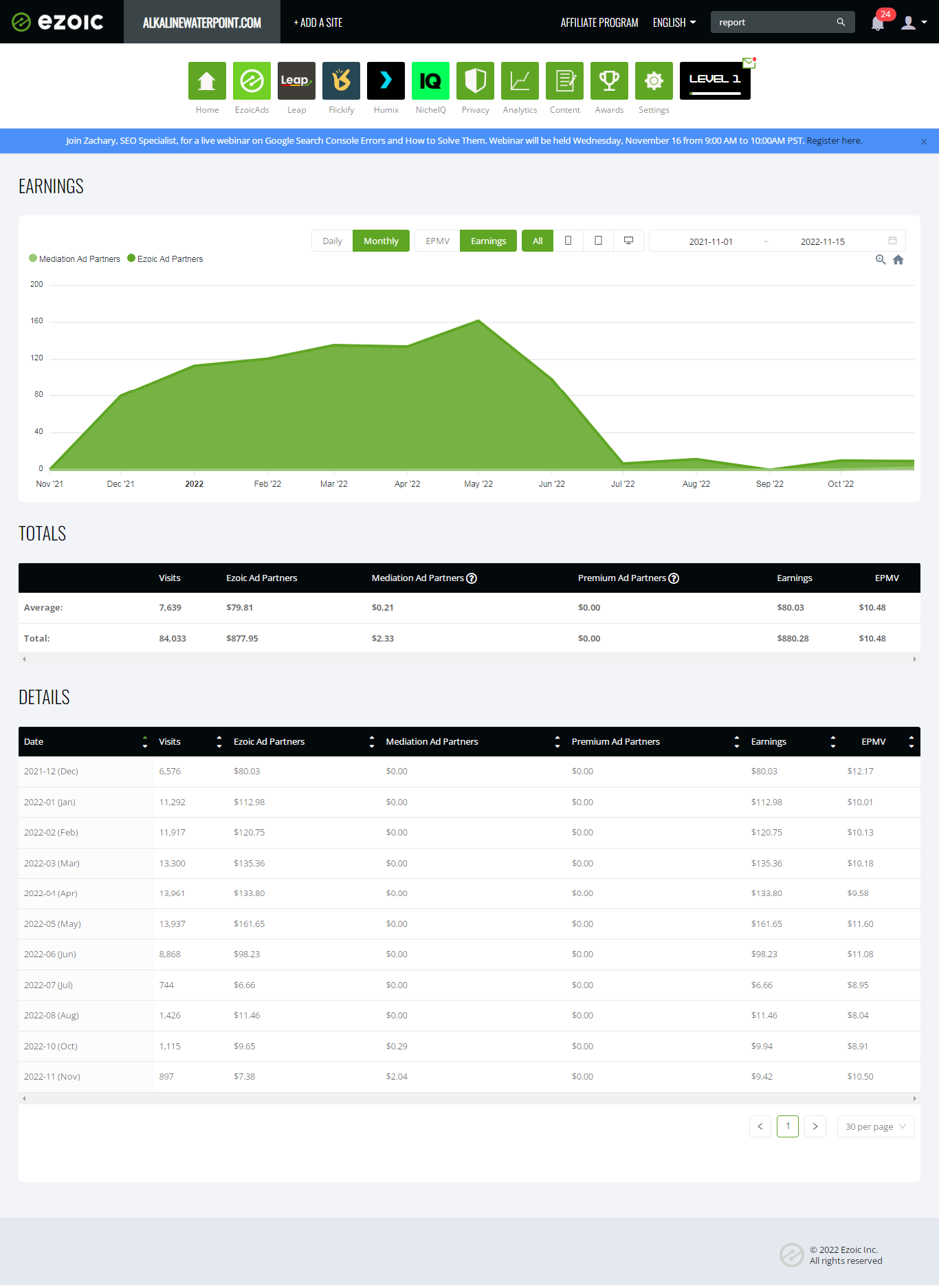Filter by desktop device
The height and width of the screenshot is (1288, 939).
628,241
